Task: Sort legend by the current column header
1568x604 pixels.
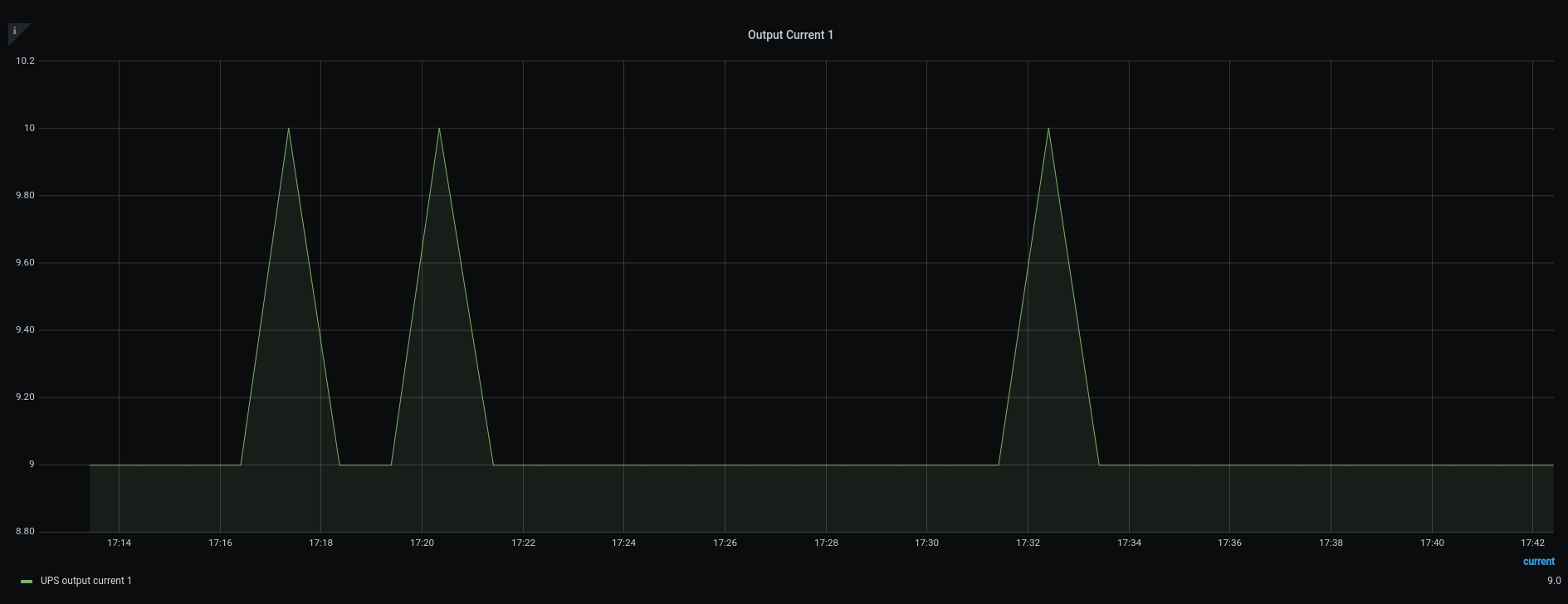Action: 1538,562
